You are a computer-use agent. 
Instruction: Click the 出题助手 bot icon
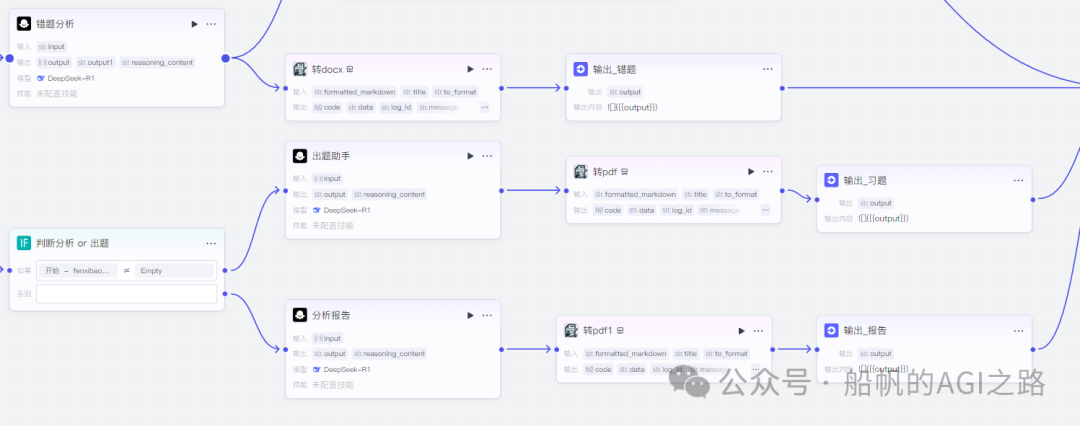[300, 156]
